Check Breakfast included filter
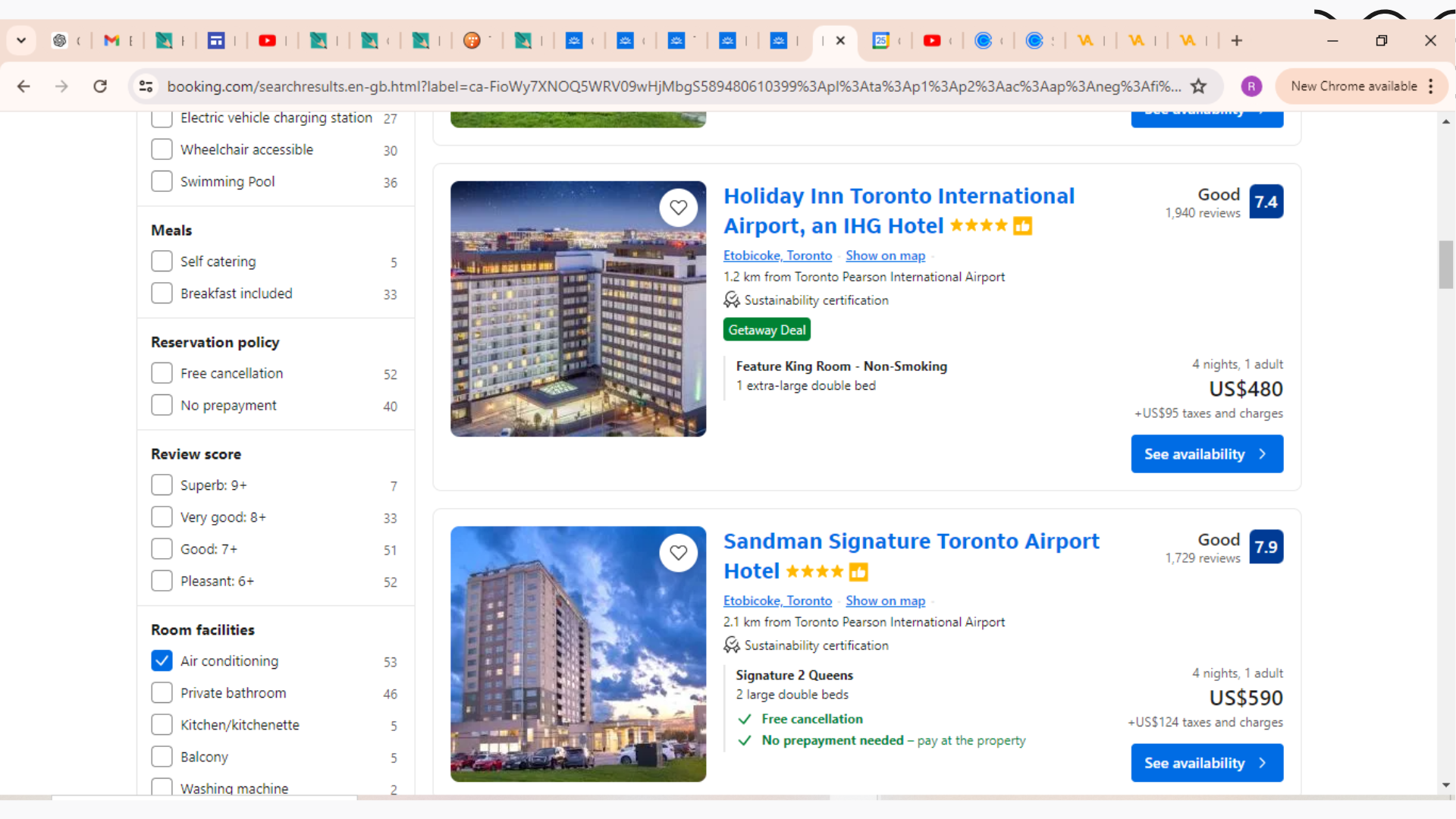The height and width of the screenshot is (819, 1456). [162, 293]
